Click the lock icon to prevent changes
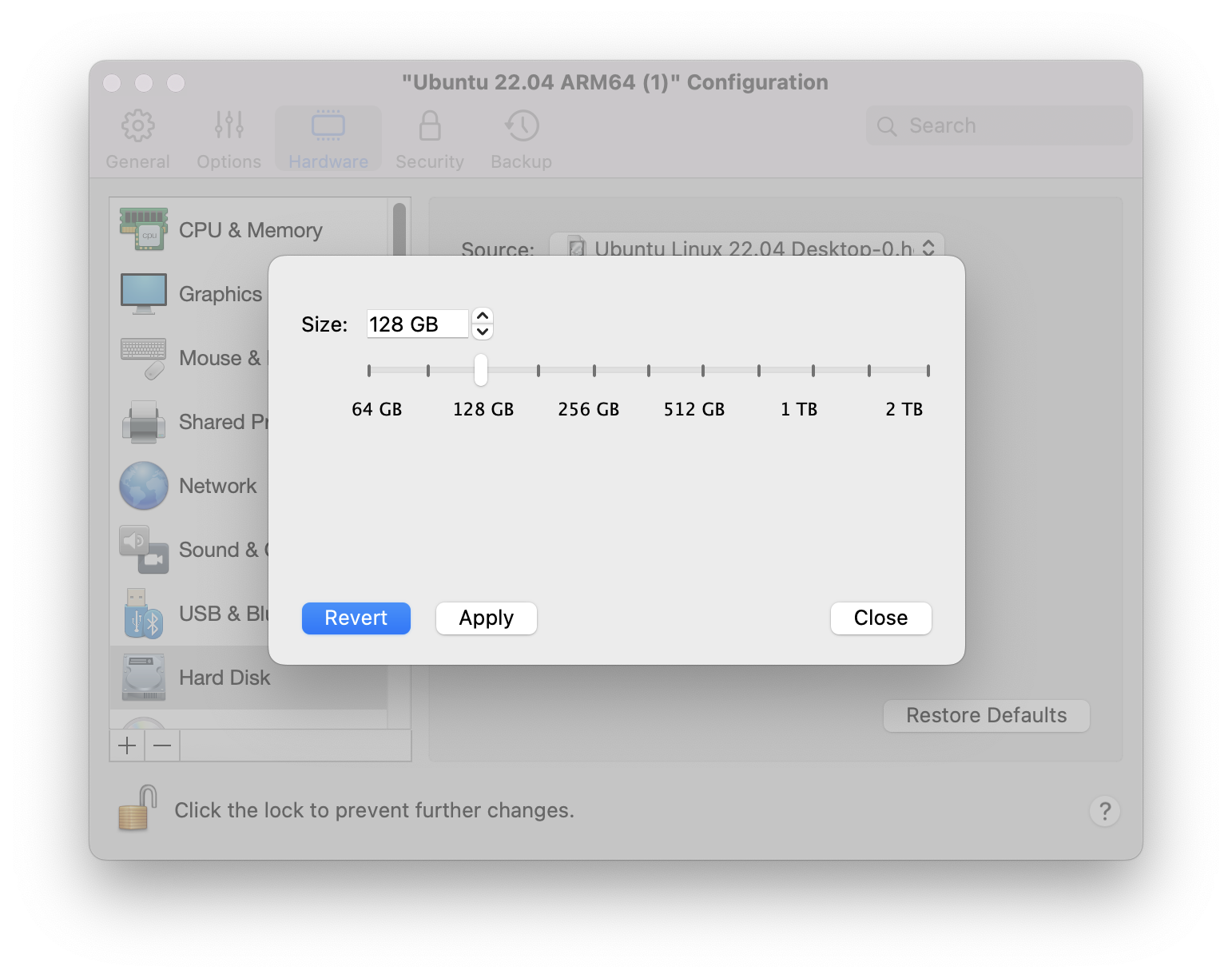1232x978 pixels. (138, 808)
